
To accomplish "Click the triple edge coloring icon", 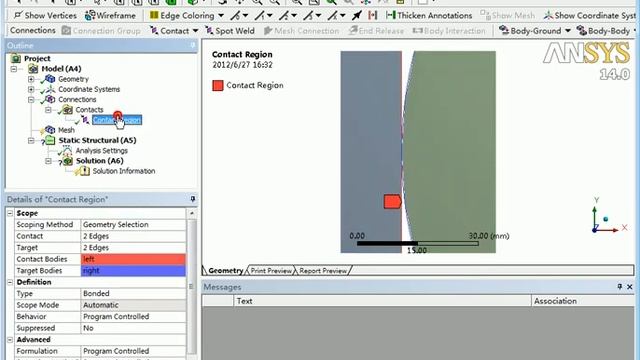I will (309, 16).
